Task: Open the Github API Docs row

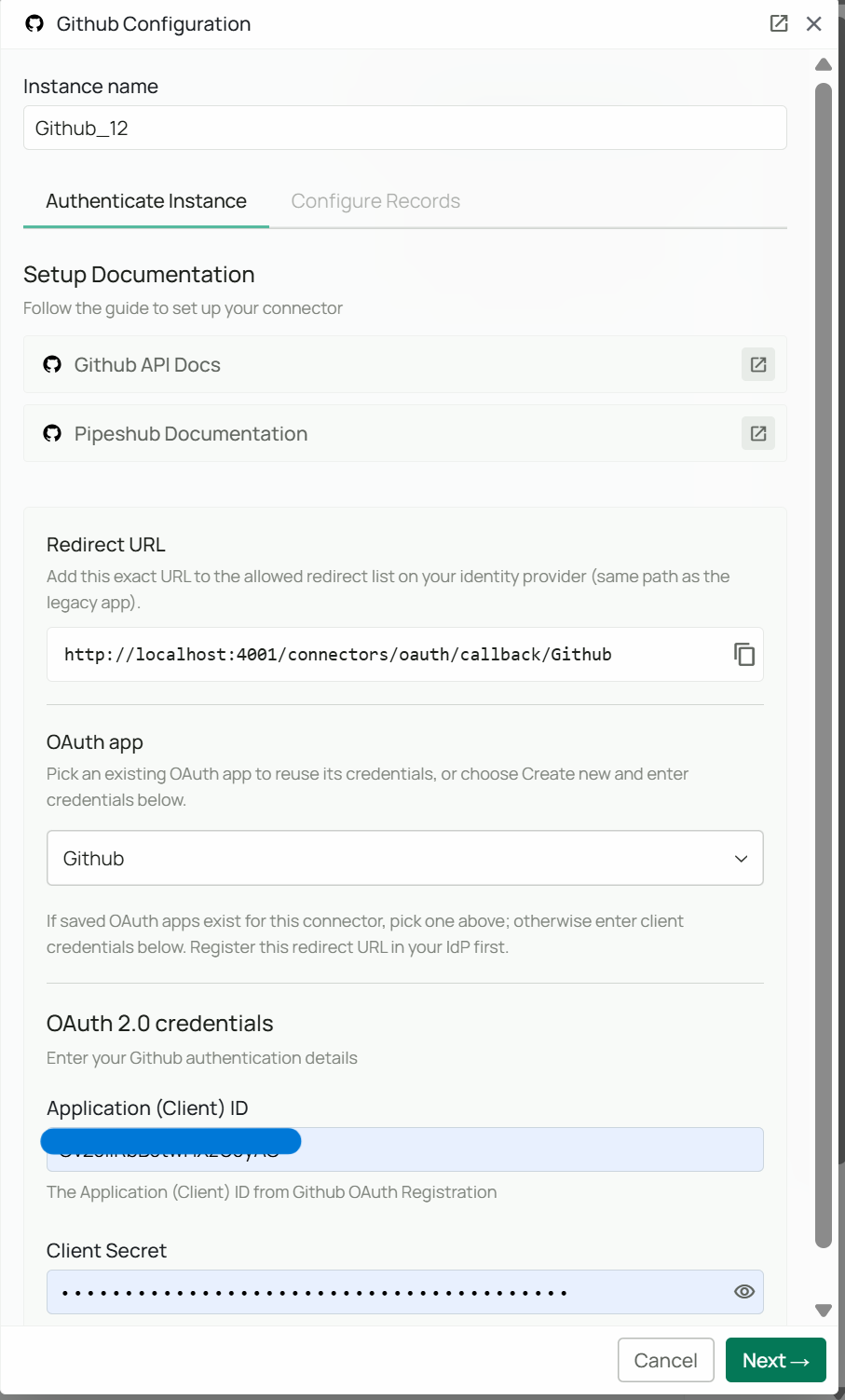Action: tap(405, 364)
